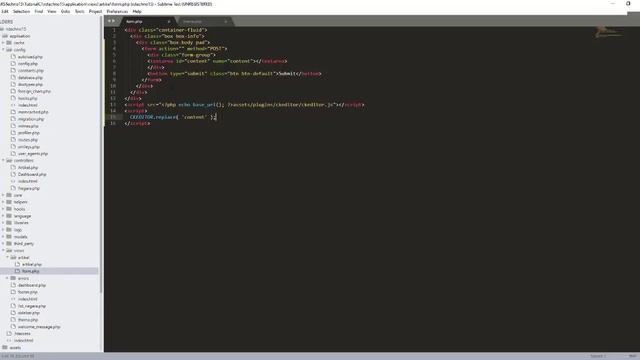The image size is (640, 360).
Task: Open the Help menu
Action: (137, 11)
